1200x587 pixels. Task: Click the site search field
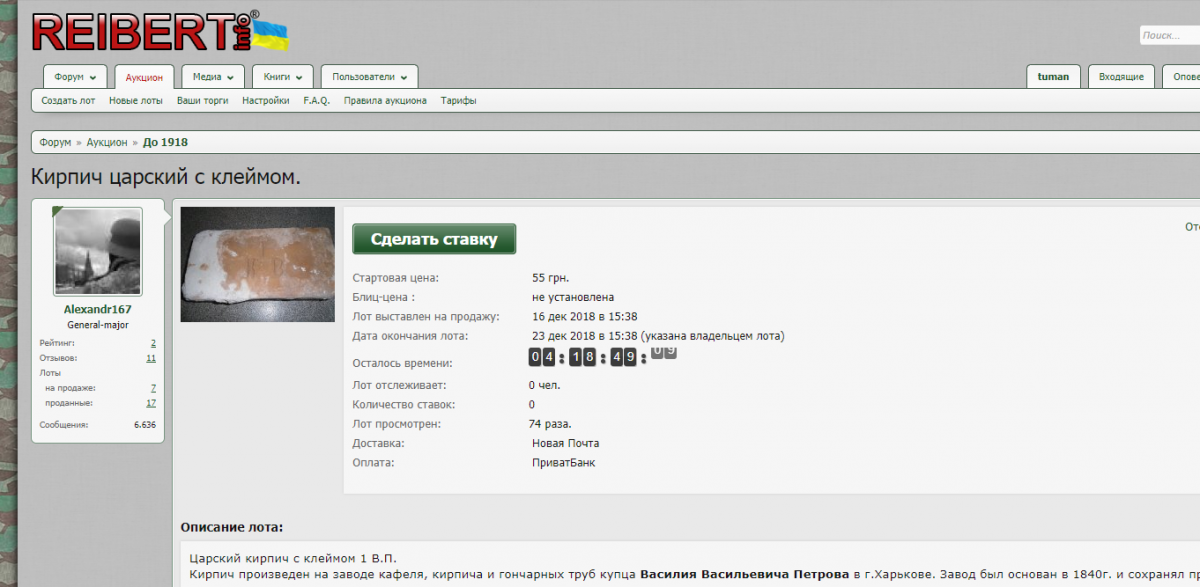(1169, 35)
